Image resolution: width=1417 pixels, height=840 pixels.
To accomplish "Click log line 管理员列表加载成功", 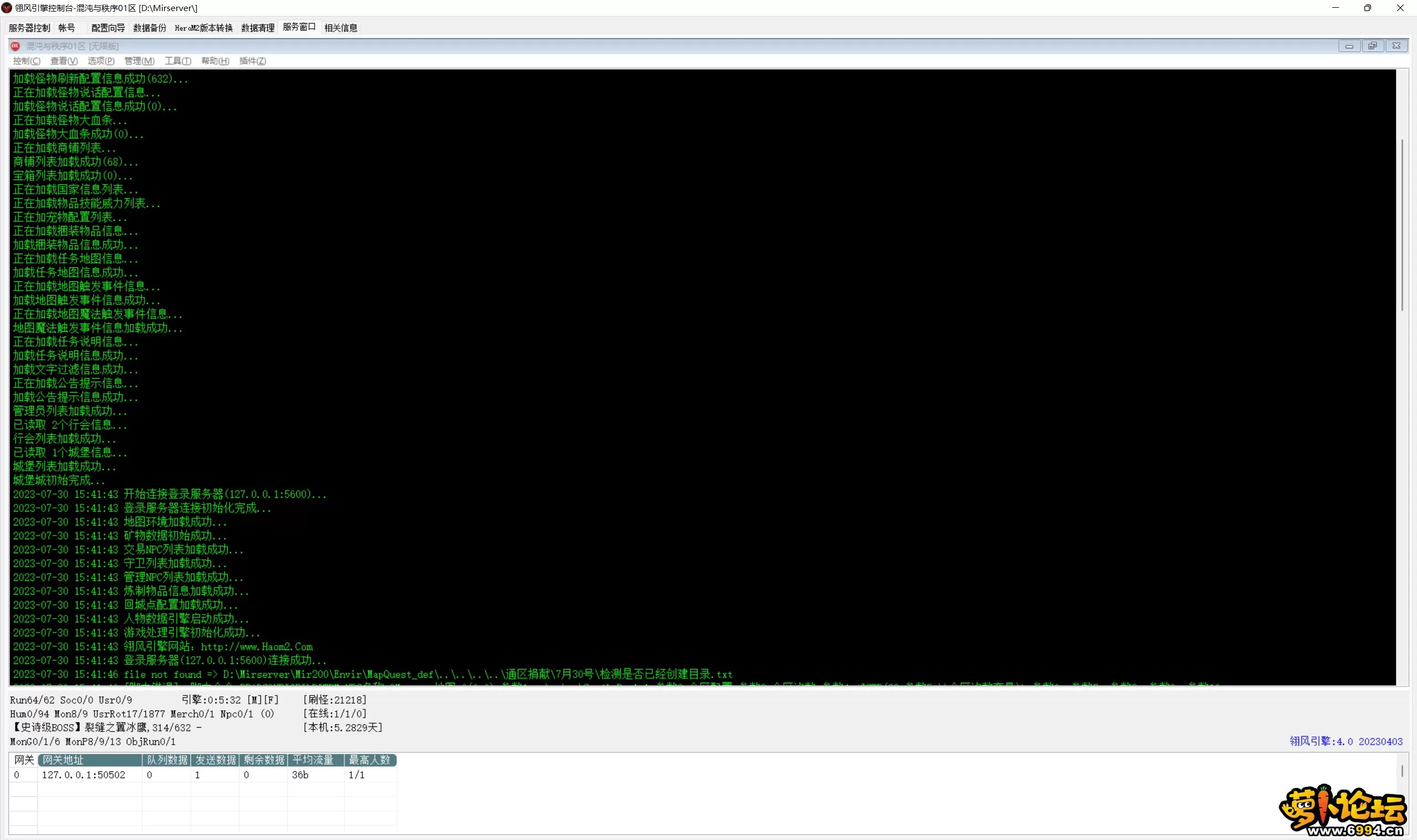I will pos(70,411).
